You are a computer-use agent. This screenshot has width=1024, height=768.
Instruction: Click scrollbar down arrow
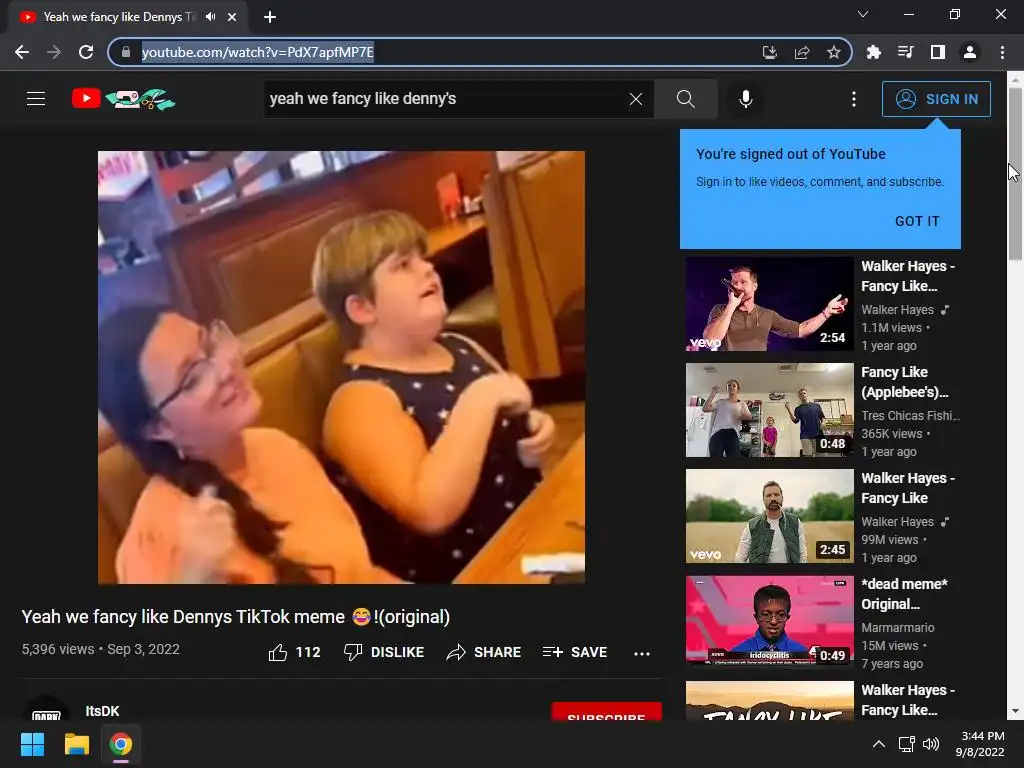coord(1015,711)
